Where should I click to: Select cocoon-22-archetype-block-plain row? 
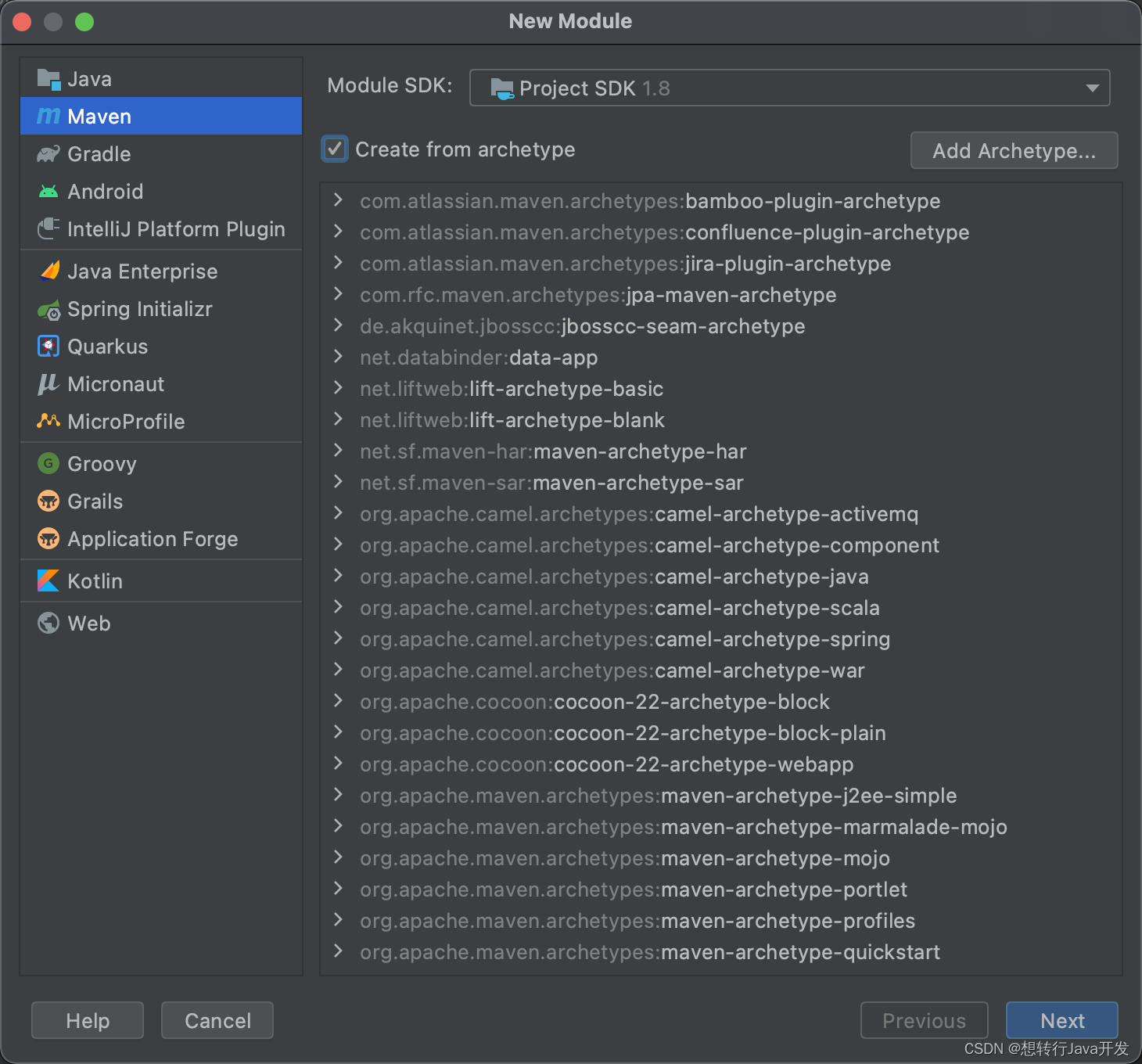pos(721,733)
